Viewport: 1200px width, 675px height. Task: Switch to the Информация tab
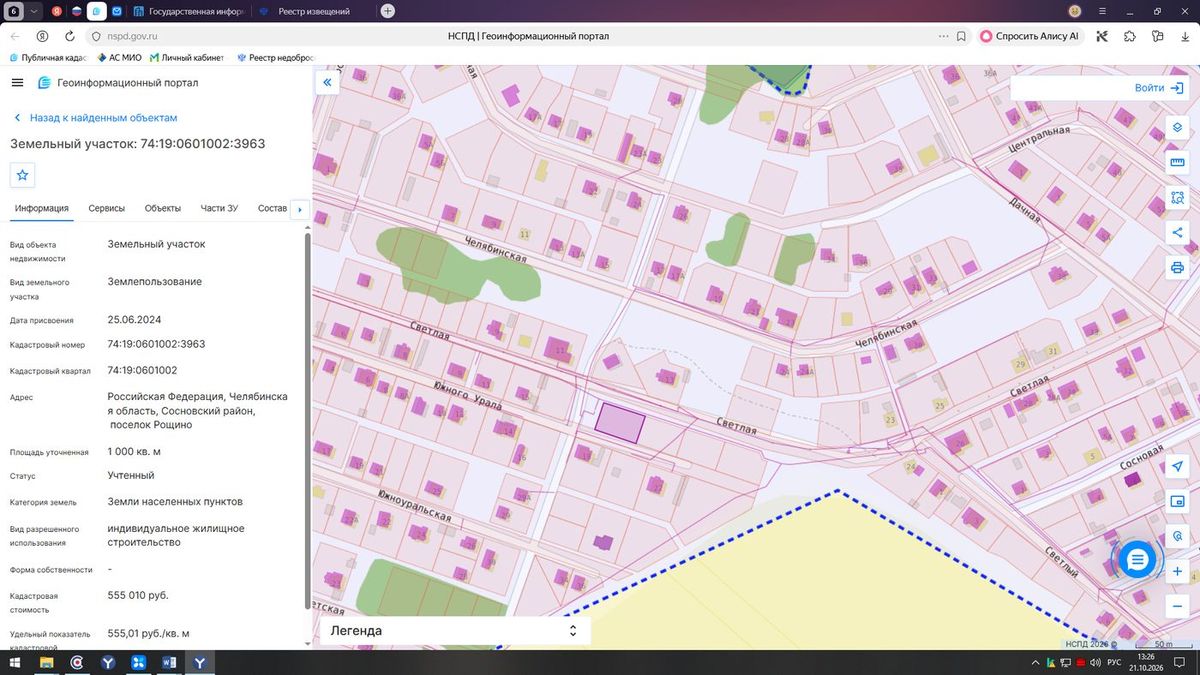[x=42, y=208]
